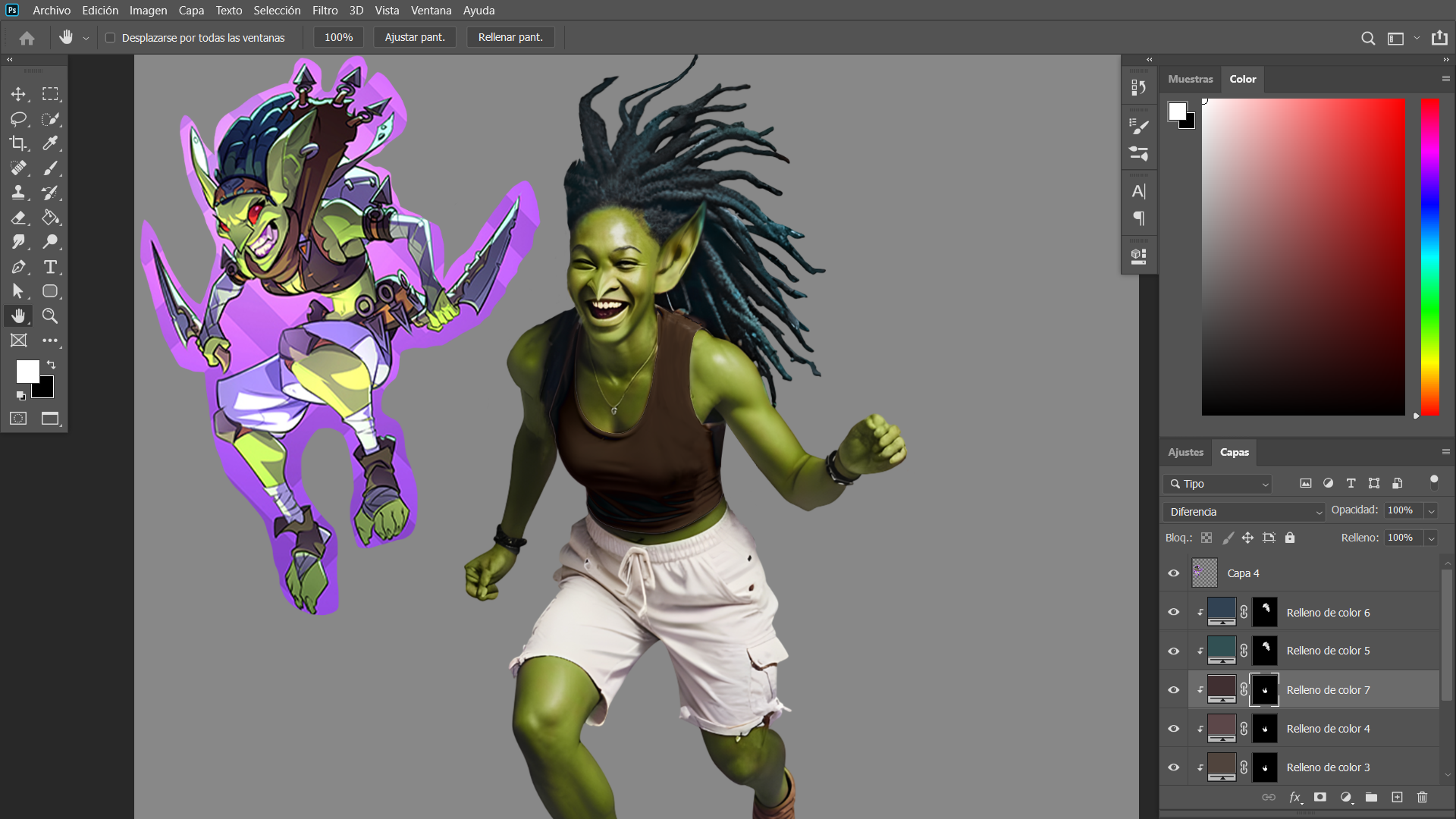This screenshot has height=819, width=1456.
Task: Select the Paint Bucket tool
Action: (x=50, y=218)
